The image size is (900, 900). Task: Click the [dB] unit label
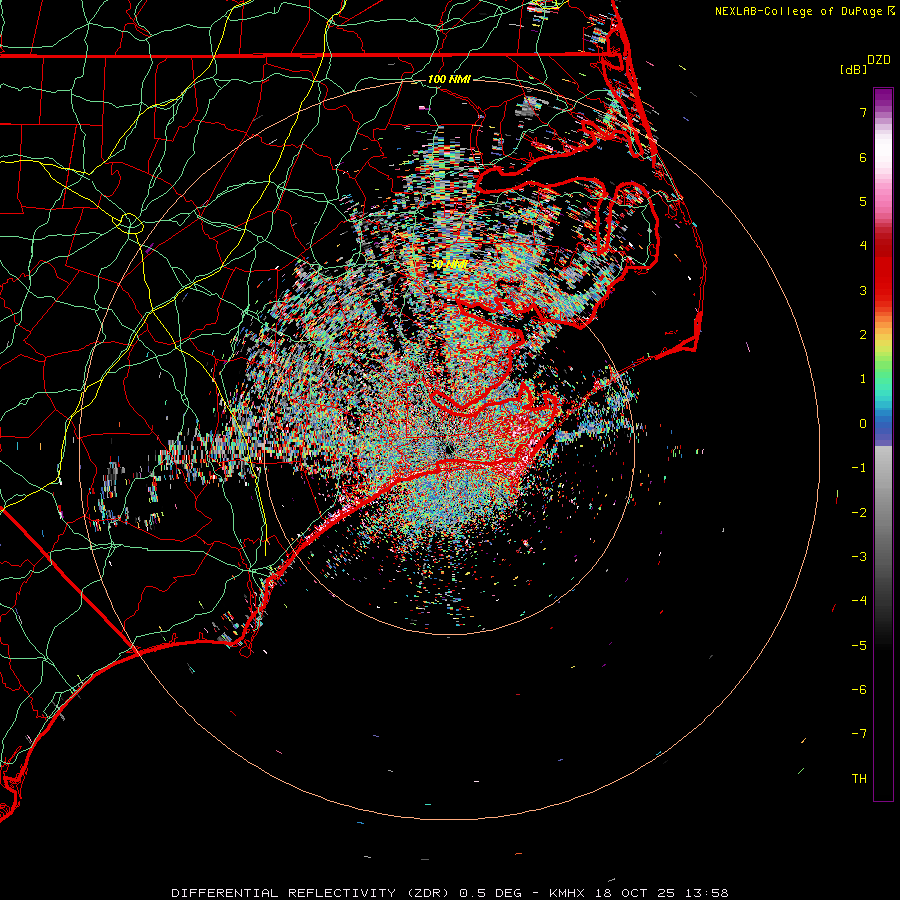(854, 69)
